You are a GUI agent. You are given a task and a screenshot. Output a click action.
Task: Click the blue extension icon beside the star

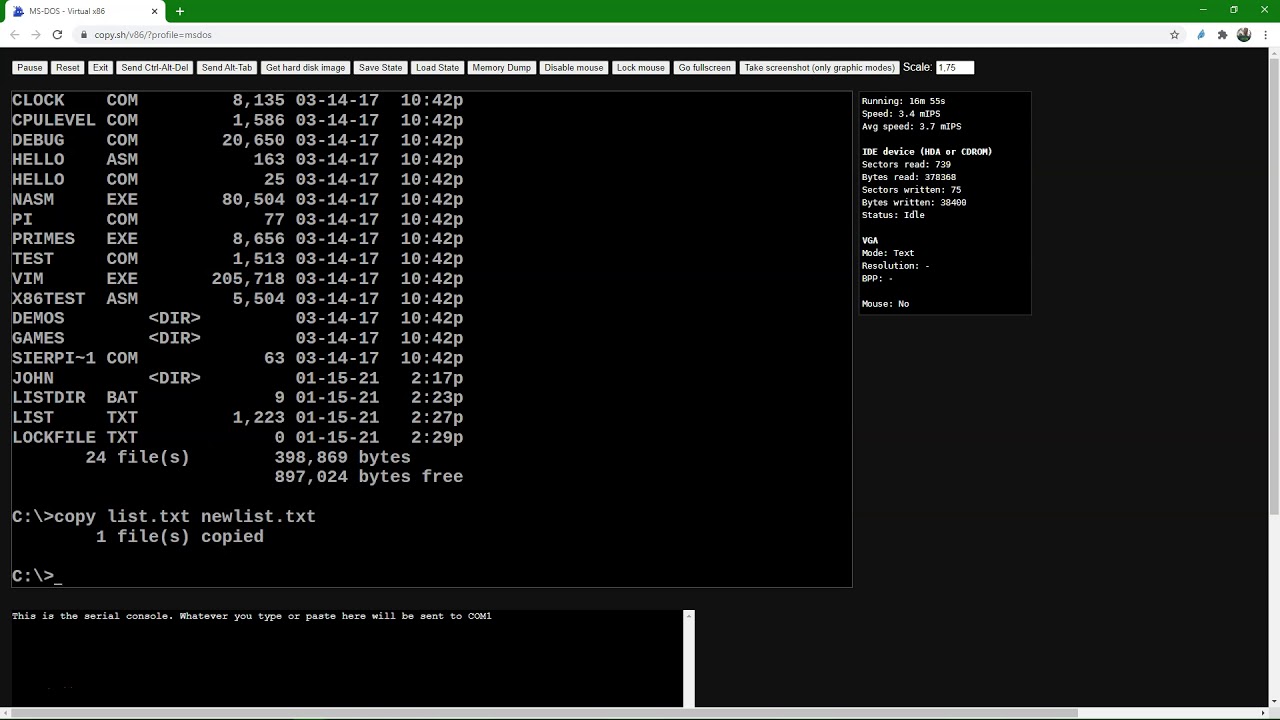[1201, 34]
